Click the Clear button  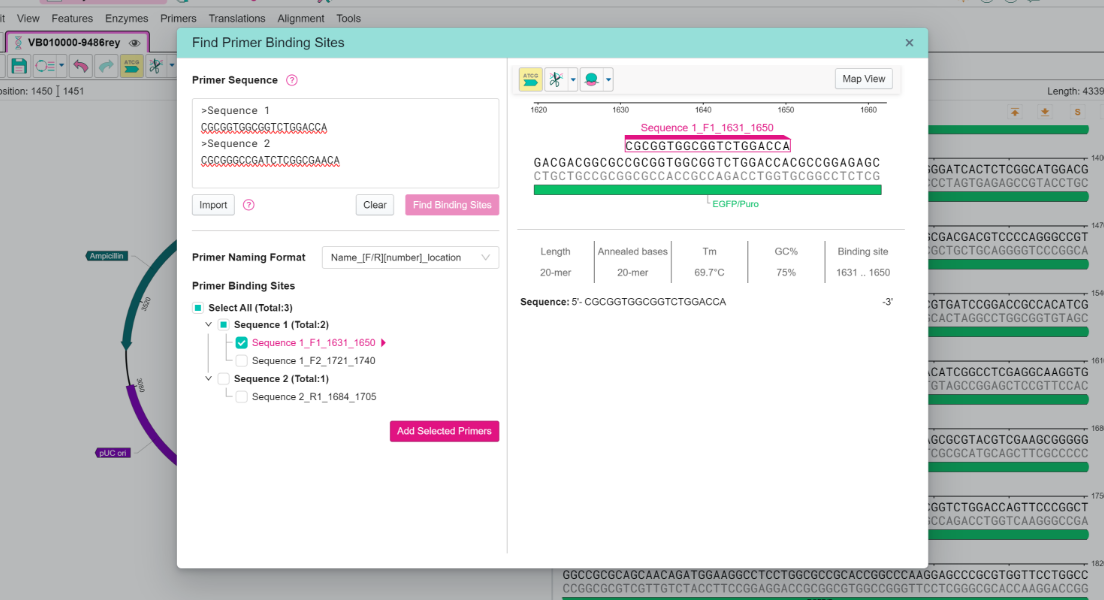[x=375, y=205]
